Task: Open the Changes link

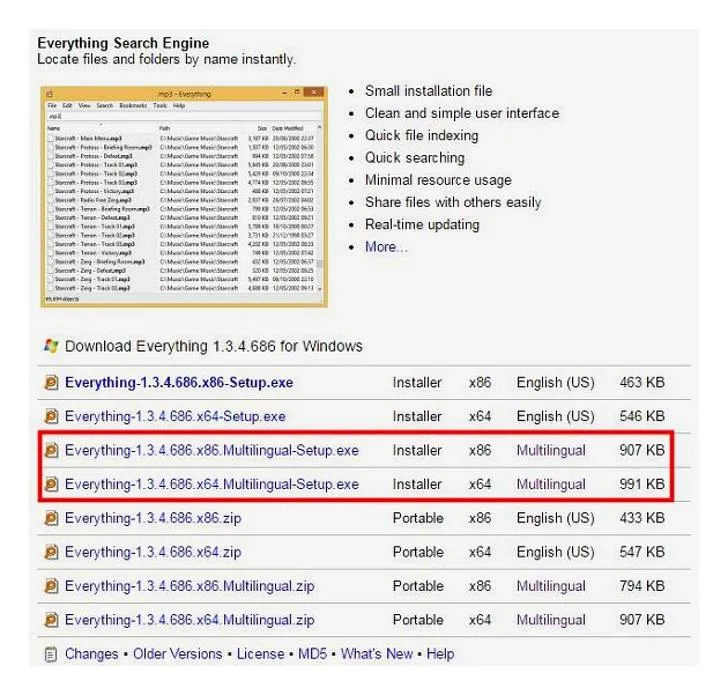Action: pyautogui.click(x=91, y=654)
